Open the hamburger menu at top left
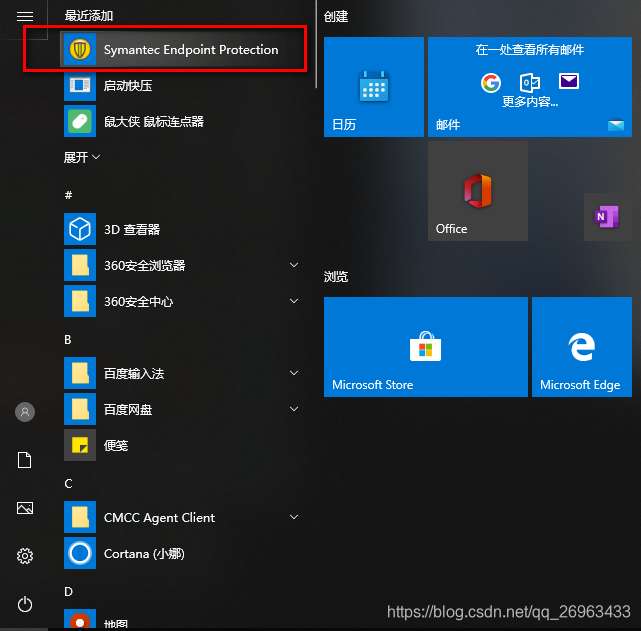 [25, 16]
